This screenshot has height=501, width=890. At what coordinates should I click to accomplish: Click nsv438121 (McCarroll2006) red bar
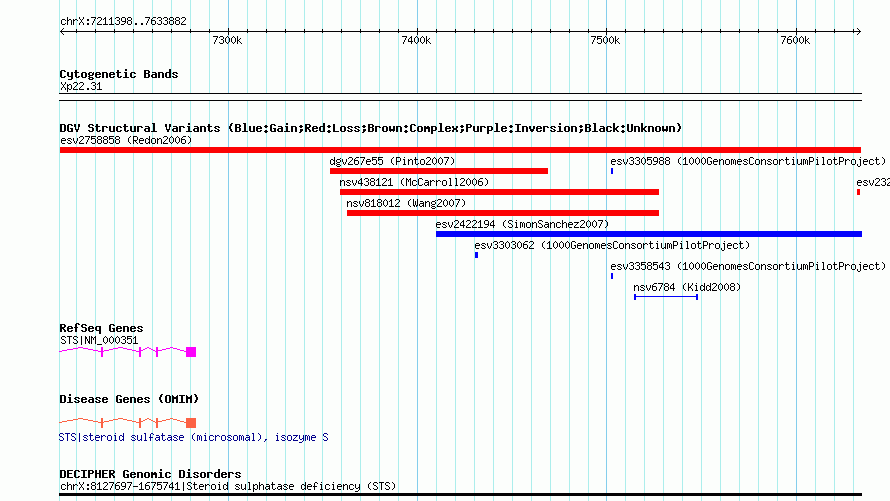click(499, 192)
